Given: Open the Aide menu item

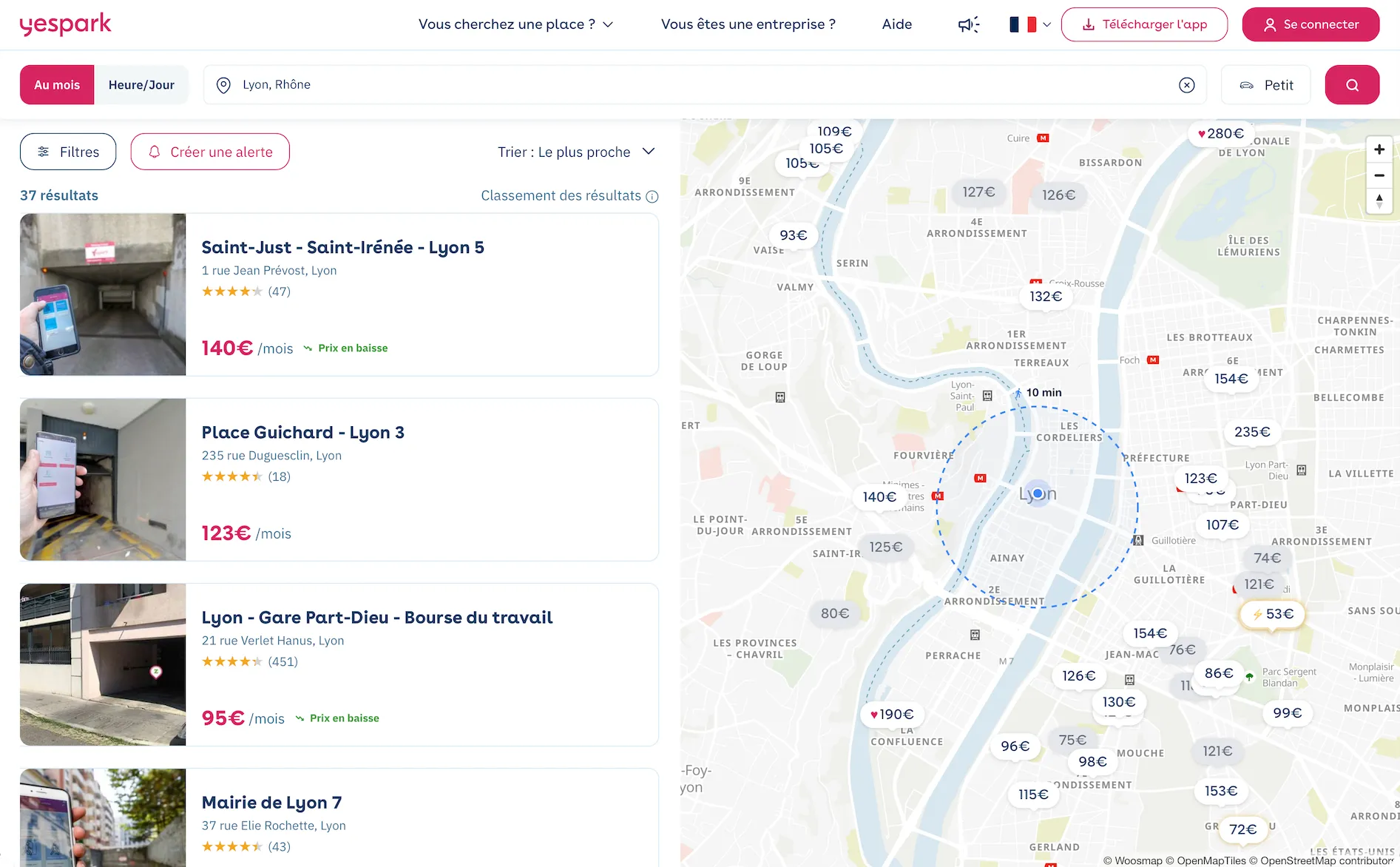Looking at the screenshot, I should pyautogui.click(x=896, y=24).
